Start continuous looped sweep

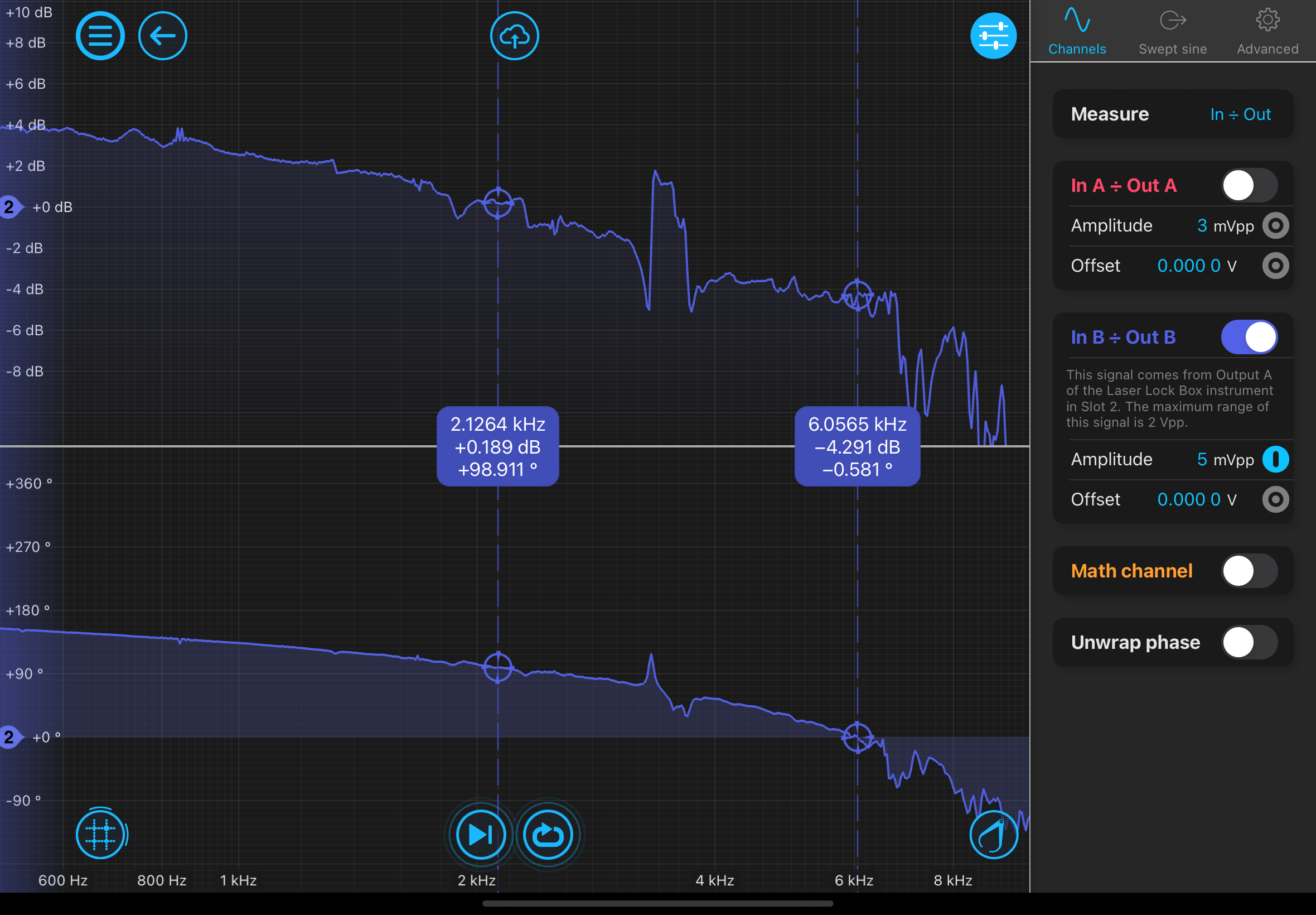point(548,834)
